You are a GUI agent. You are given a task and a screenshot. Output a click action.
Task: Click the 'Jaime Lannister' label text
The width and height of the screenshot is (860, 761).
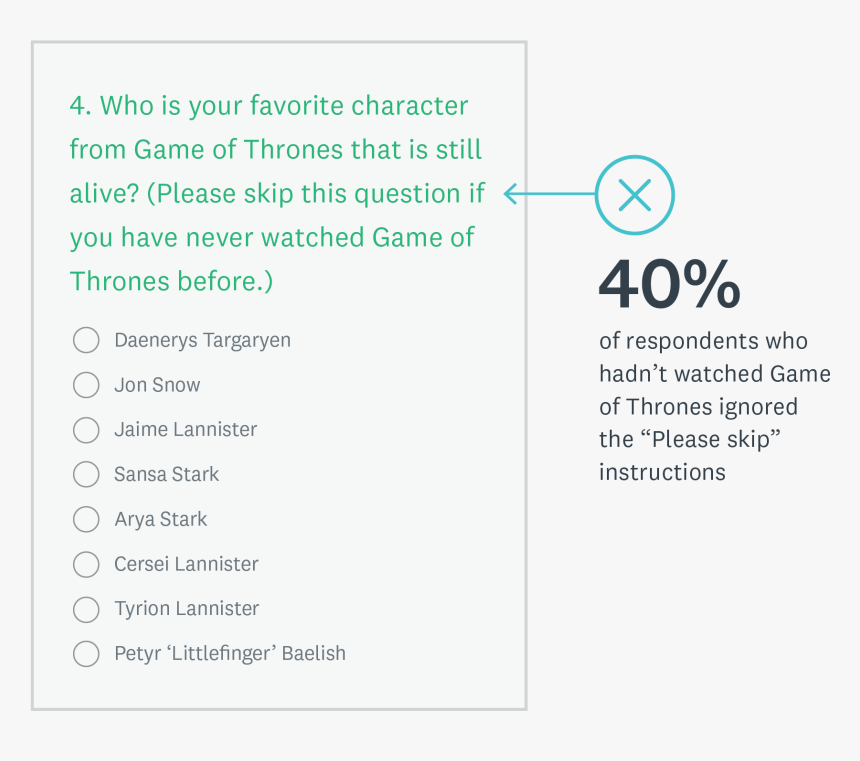185,430
